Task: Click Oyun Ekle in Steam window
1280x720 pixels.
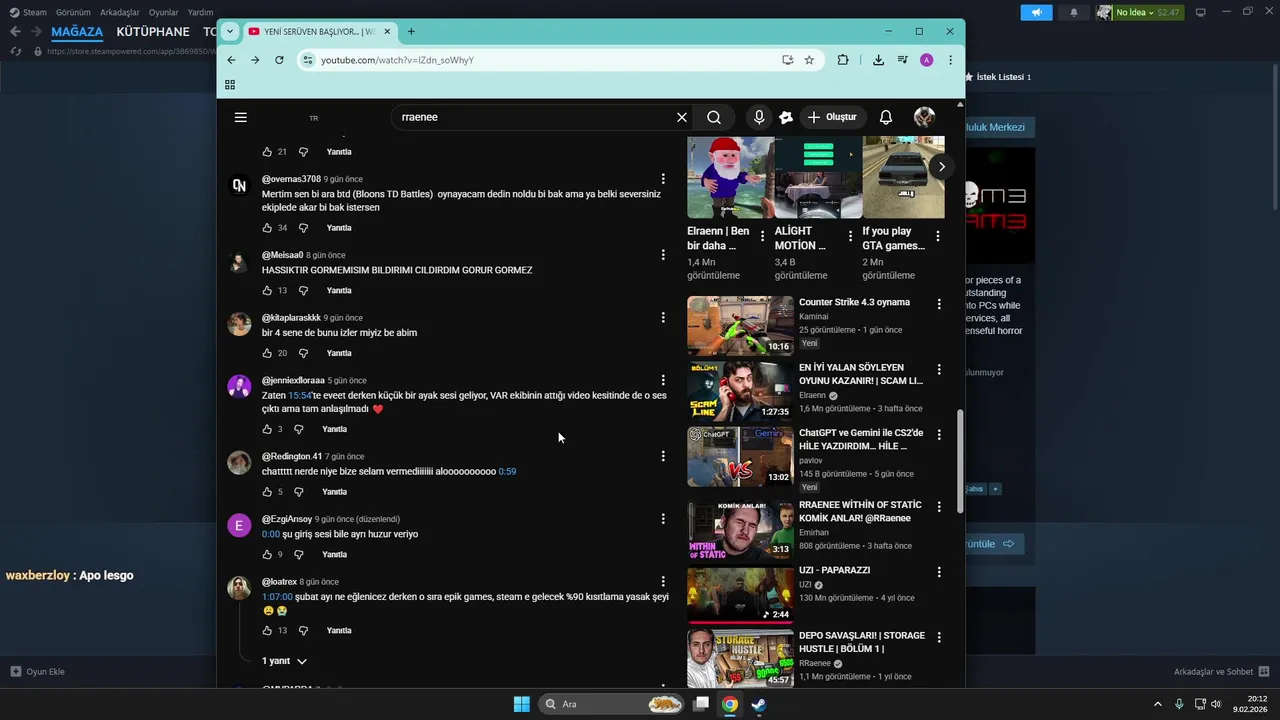Action: click(x=38, y=672)
